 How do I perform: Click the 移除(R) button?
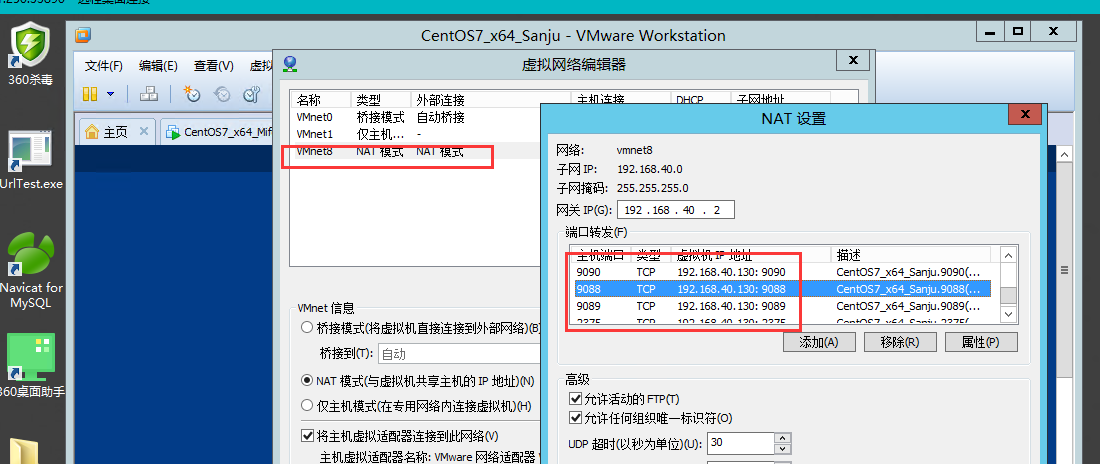pyautogui.click(x=901, y=343)
